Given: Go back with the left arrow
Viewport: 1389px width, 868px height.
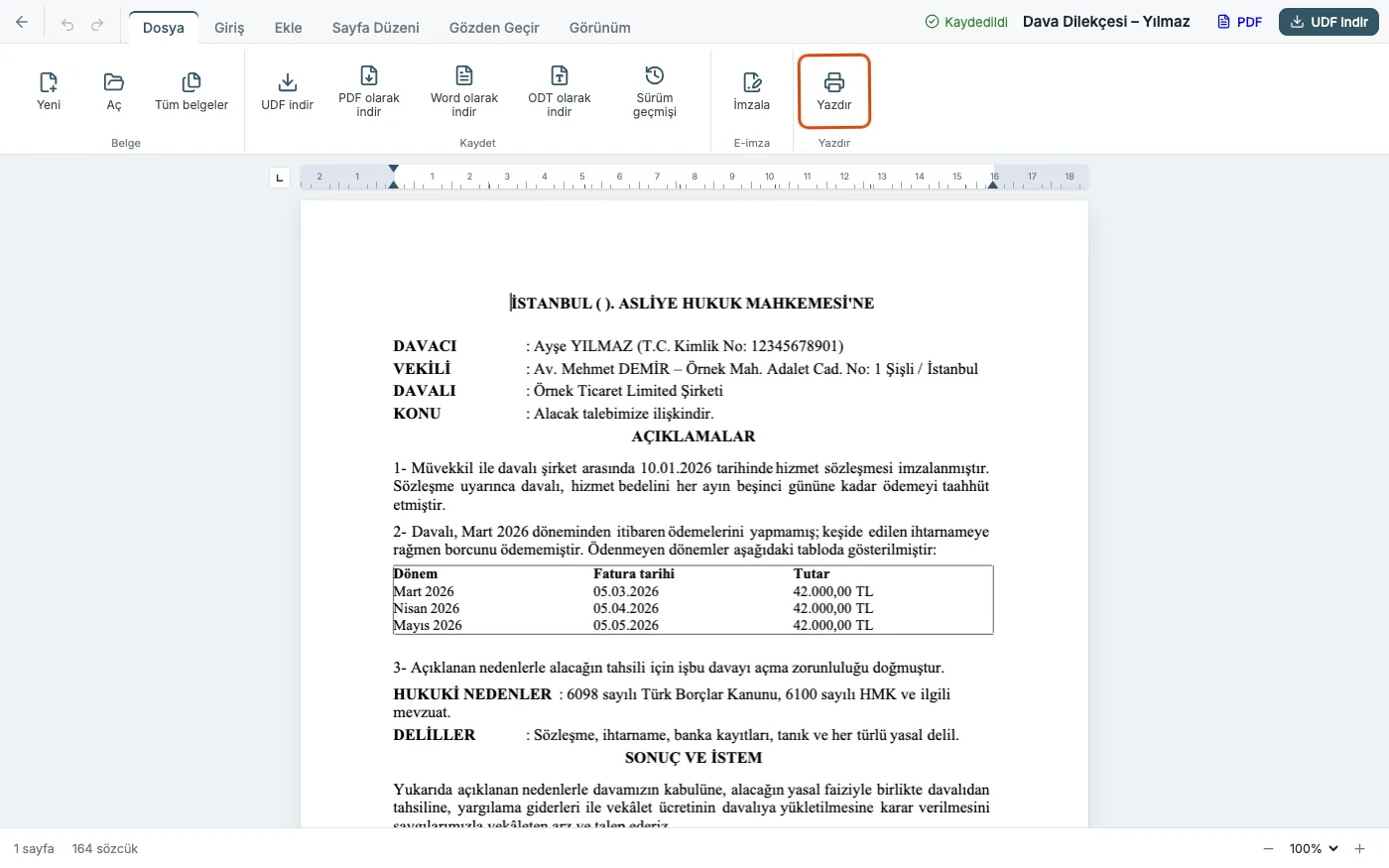Looking at the screenshot, I should click(x=22, y=22).
